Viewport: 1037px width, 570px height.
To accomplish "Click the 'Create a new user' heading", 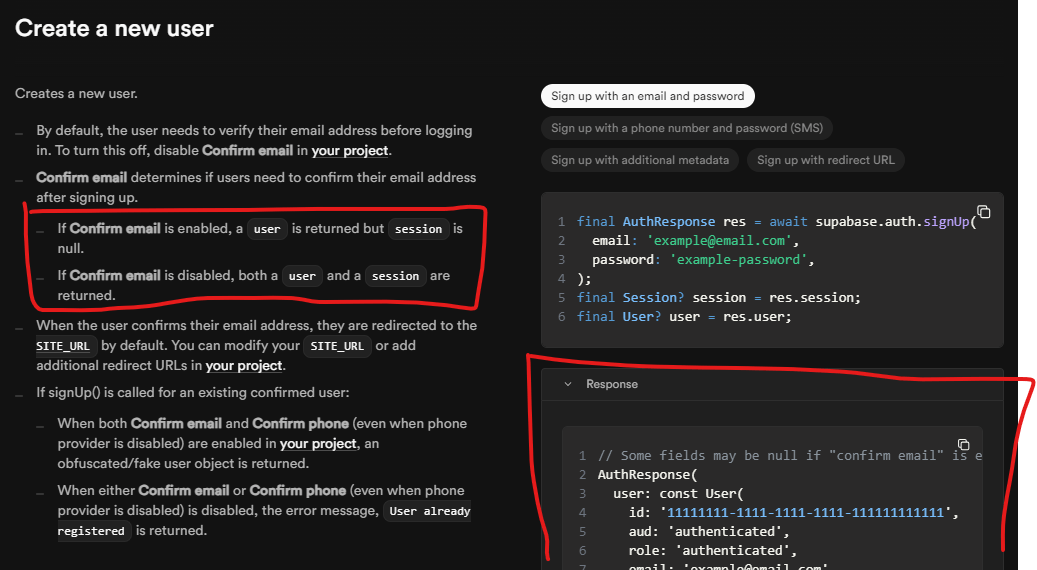I will click(114, 28).
